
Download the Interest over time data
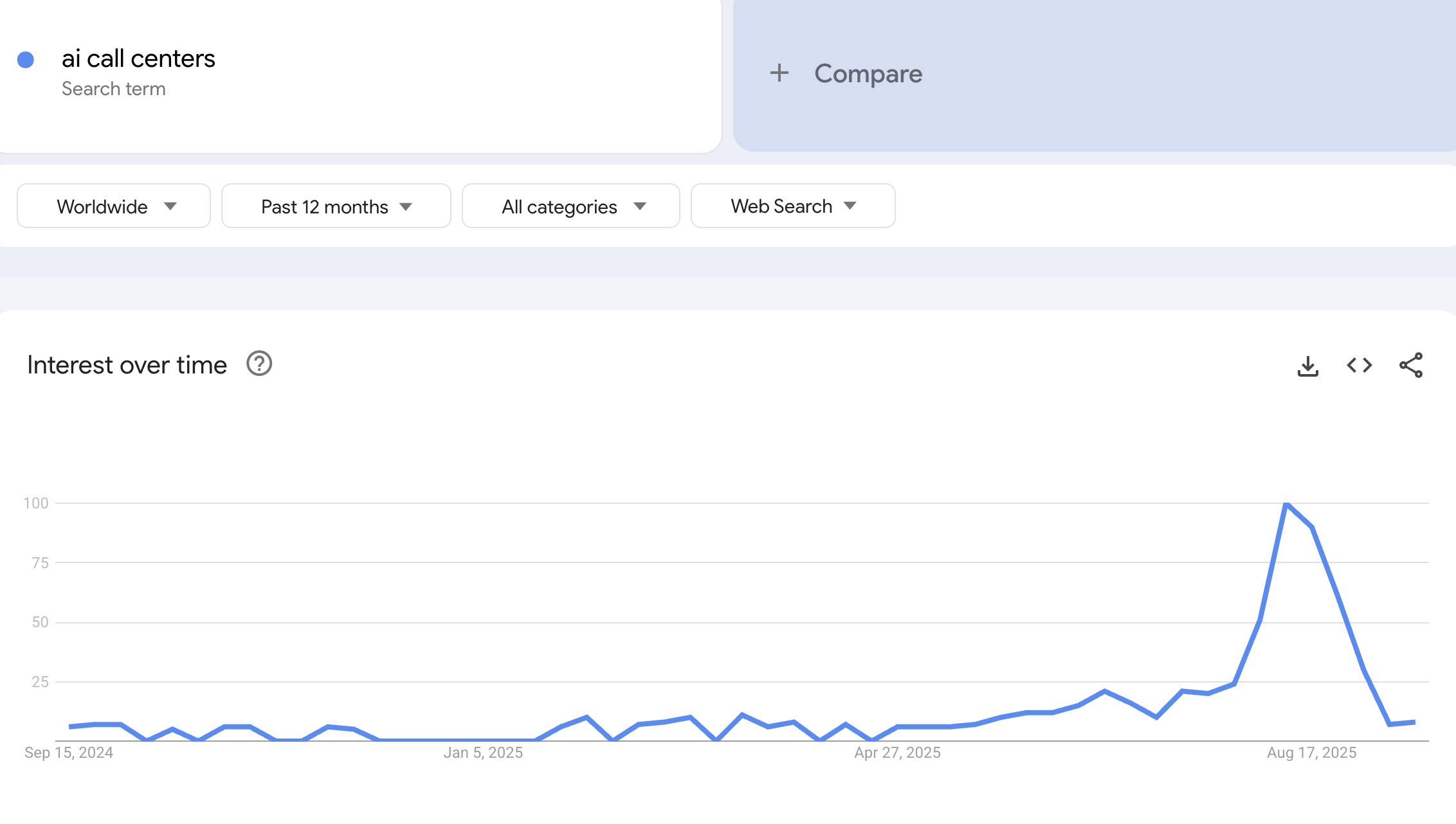pos(1308,365)
